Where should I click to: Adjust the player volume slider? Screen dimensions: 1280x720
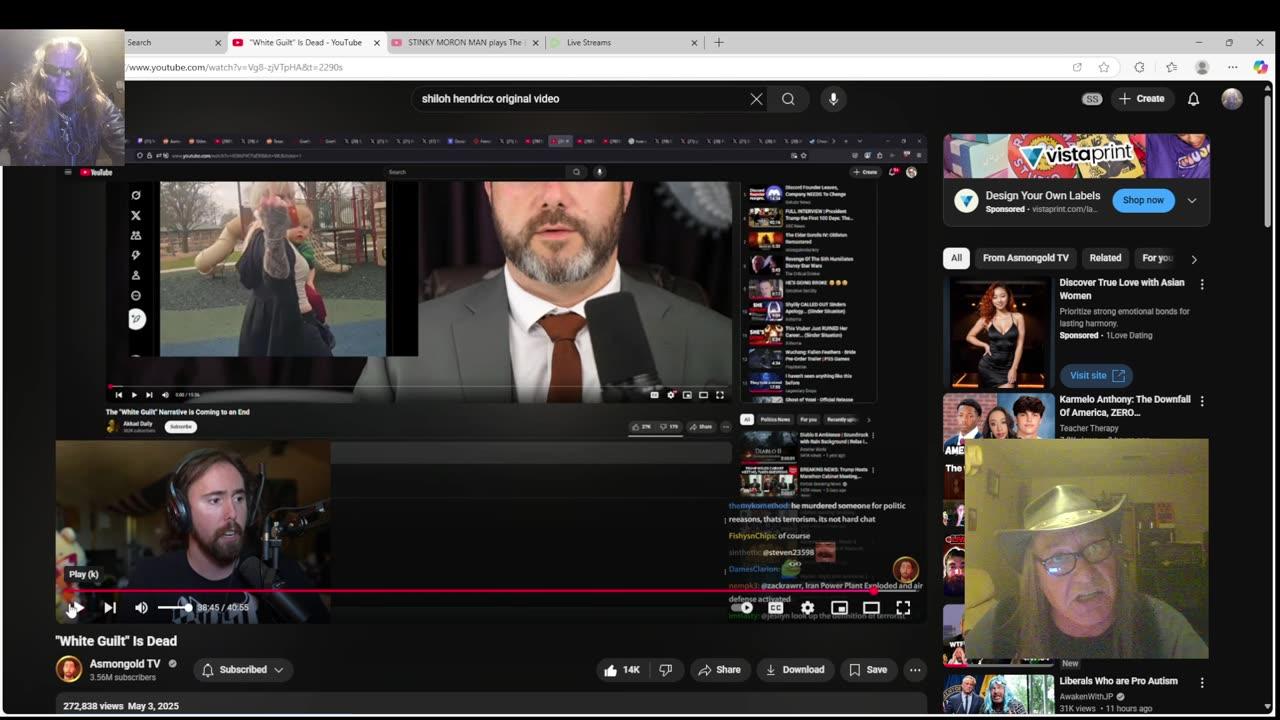[x=174, y=607]
